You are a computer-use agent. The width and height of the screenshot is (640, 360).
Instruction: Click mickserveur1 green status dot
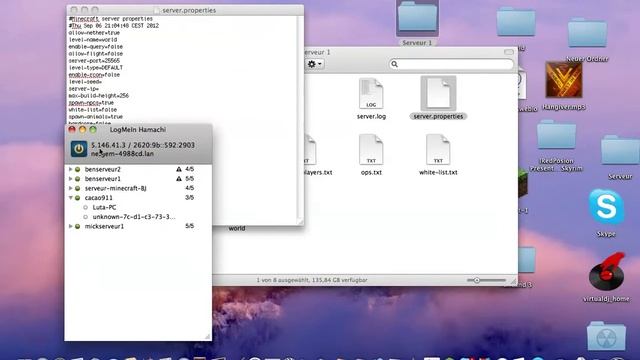[78, 226]
